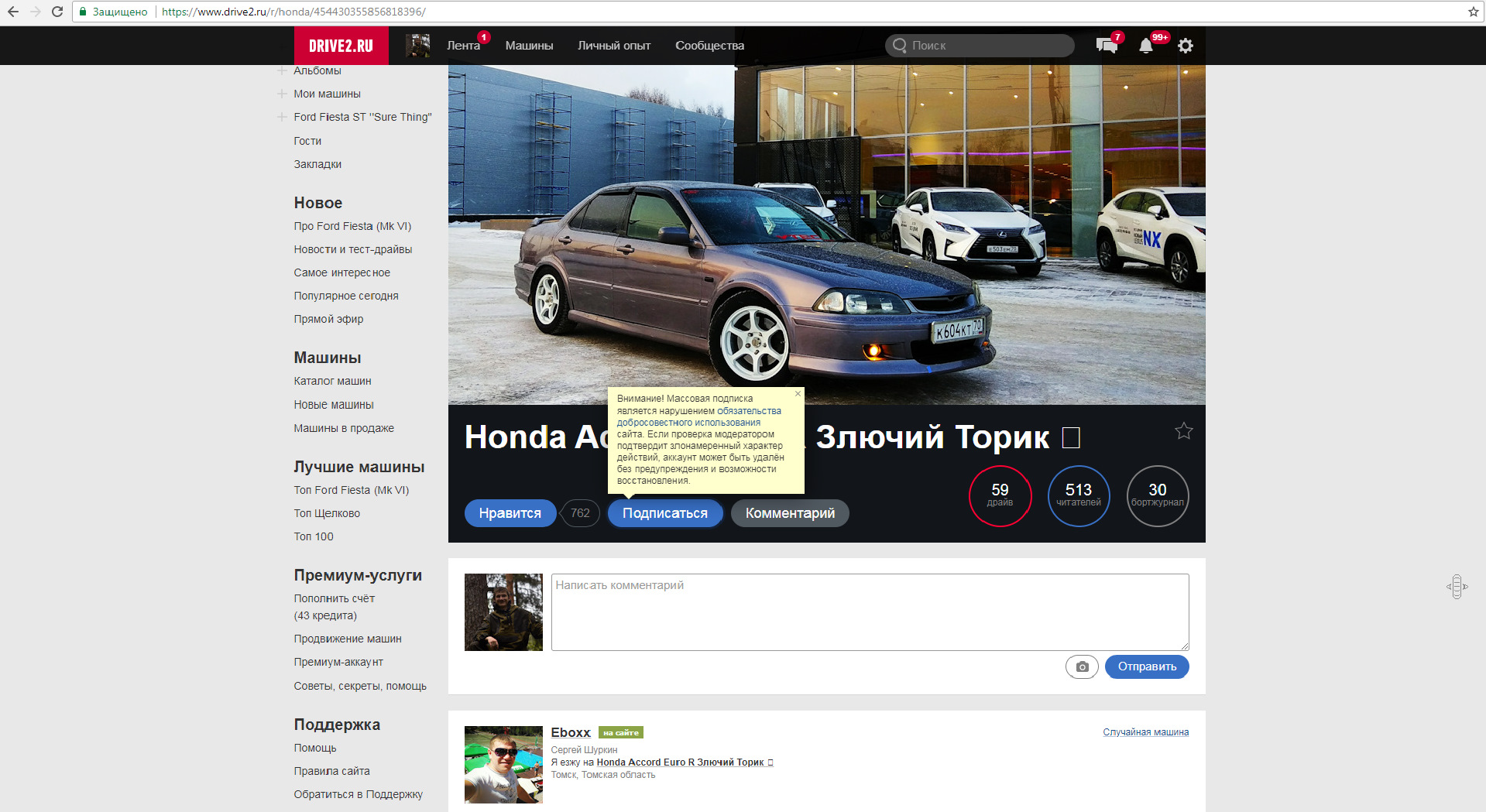Open Топ Ford Fiesta (Mk VI) link
The height and width of the screenshot is (812, 1486).
pos(352,490)
